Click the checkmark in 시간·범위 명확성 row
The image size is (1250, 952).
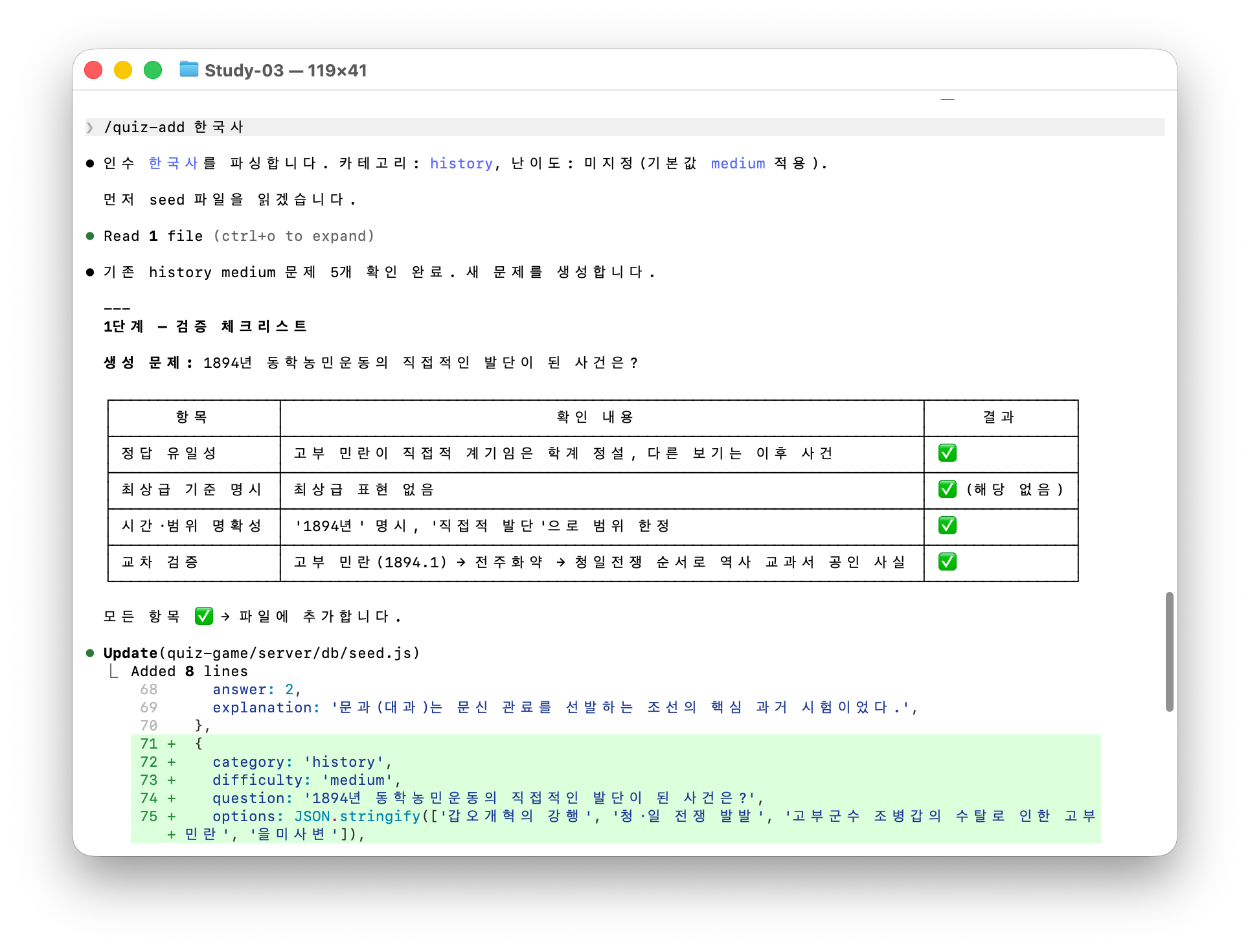point(947,525)
